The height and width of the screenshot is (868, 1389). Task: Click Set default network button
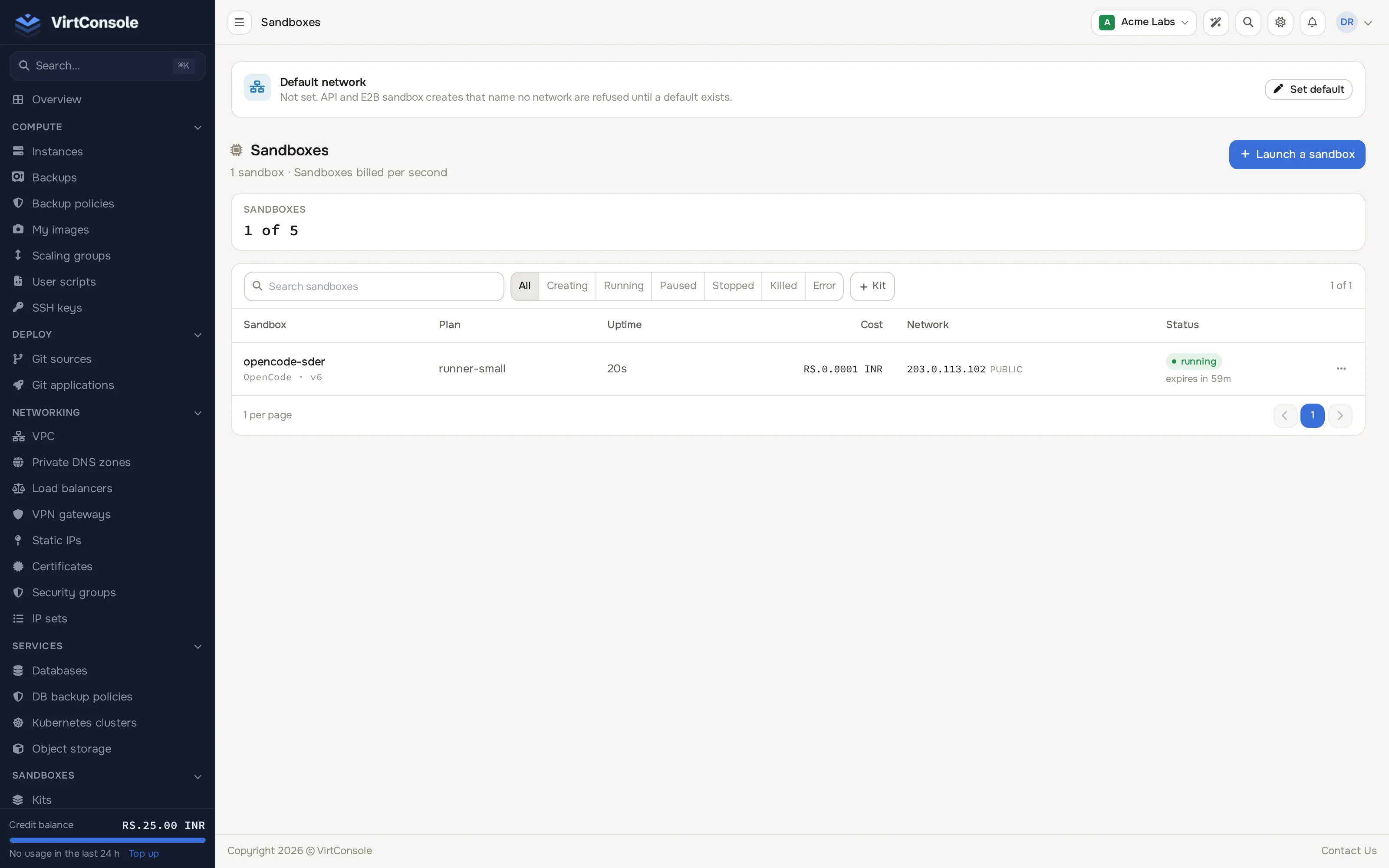tap(1308, 89)
